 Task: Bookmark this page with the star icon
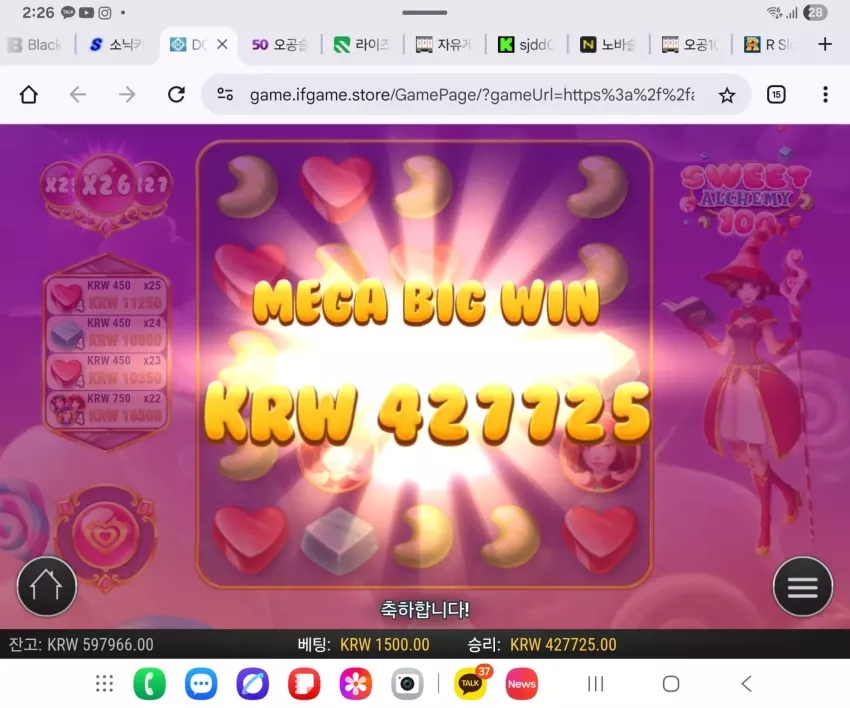[727, 95]
